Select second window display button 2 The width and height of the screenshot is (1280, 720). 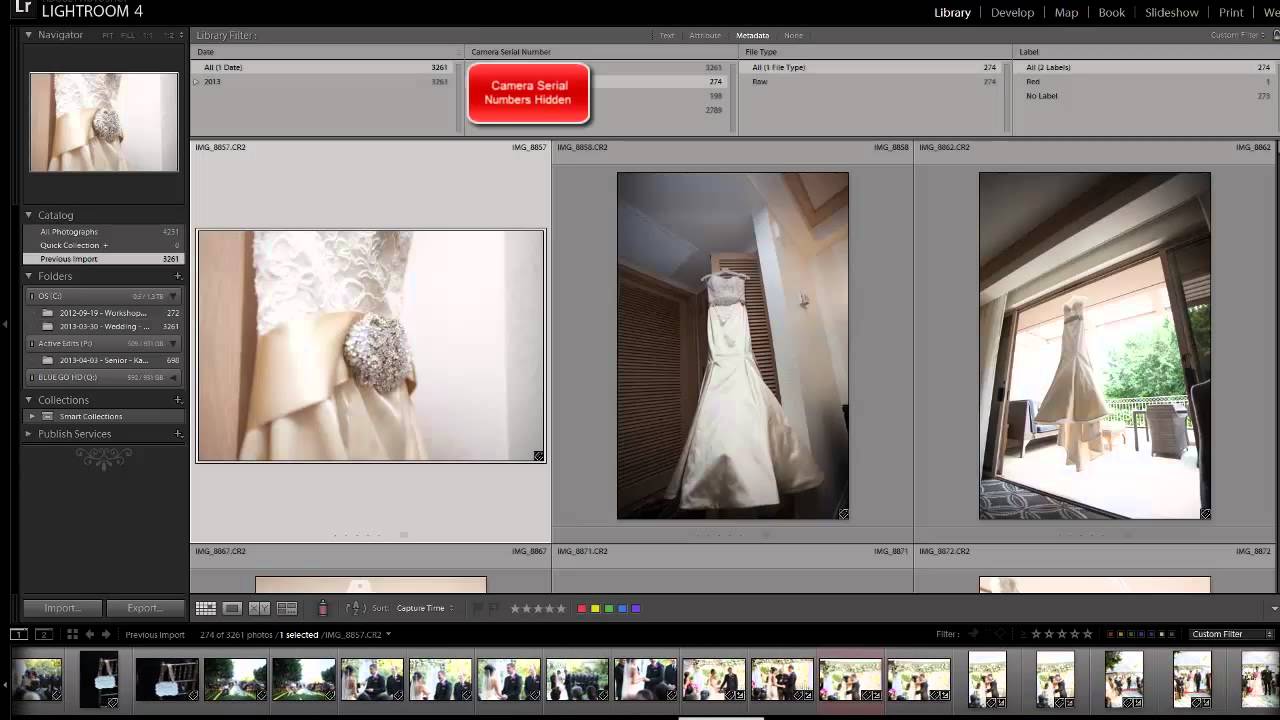coord(44,634)
